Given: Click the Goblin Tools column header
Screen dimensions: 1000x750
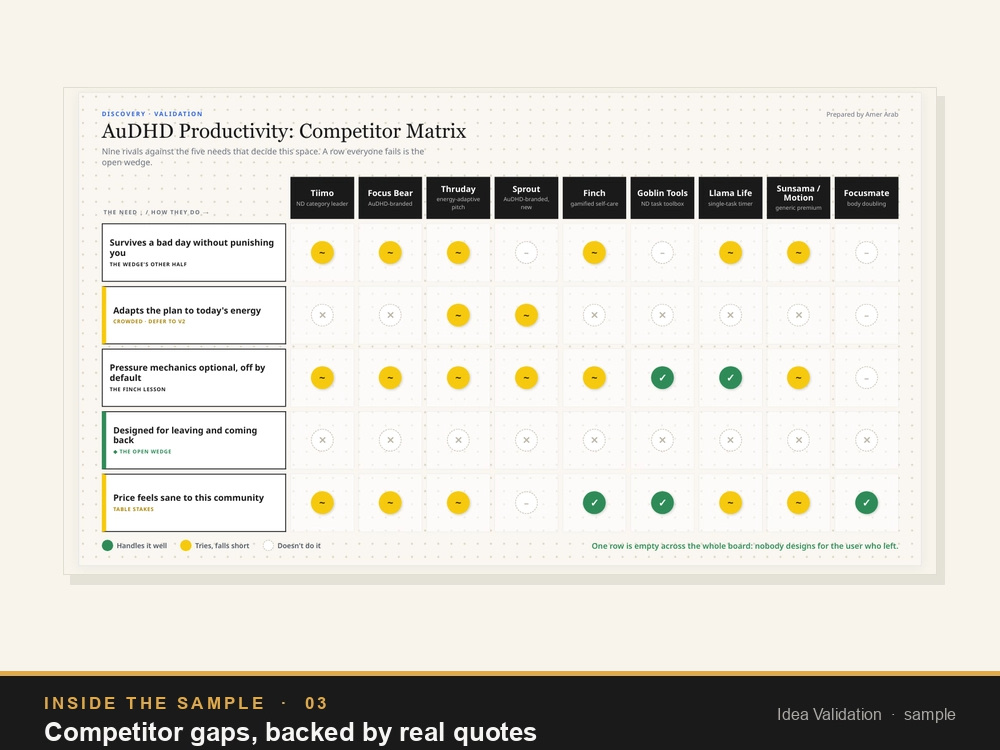Looking at the screenshot, I should [662, 198].
